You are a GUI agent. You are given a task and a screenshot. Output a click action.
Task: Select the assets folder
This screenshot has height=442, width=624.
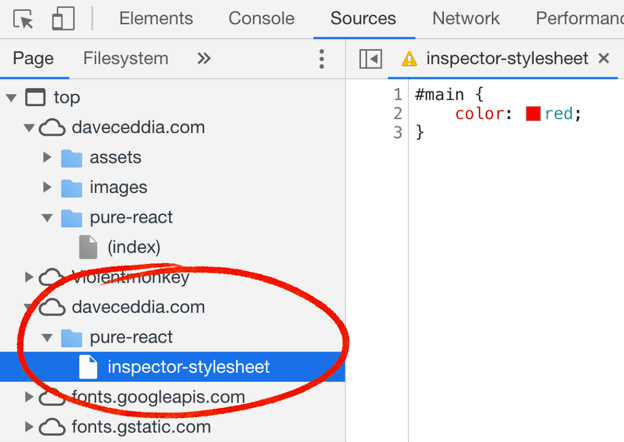[x=115, y=158]
